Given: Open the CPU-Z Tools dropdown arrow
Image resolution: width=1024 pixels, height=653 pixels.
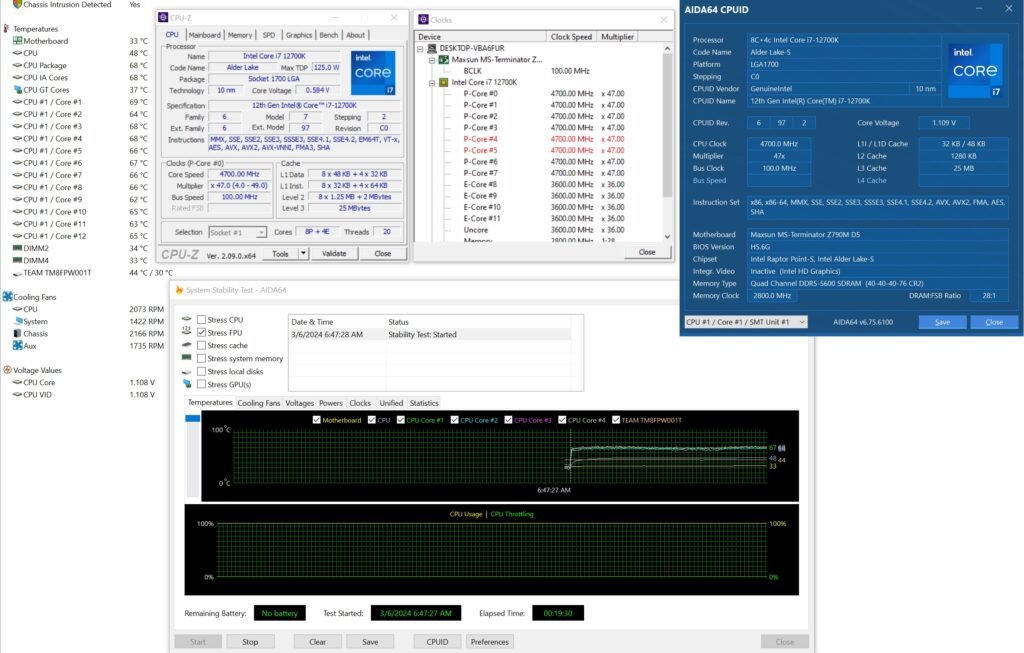Looking at the screenshot, I should (x=303, y=253).
